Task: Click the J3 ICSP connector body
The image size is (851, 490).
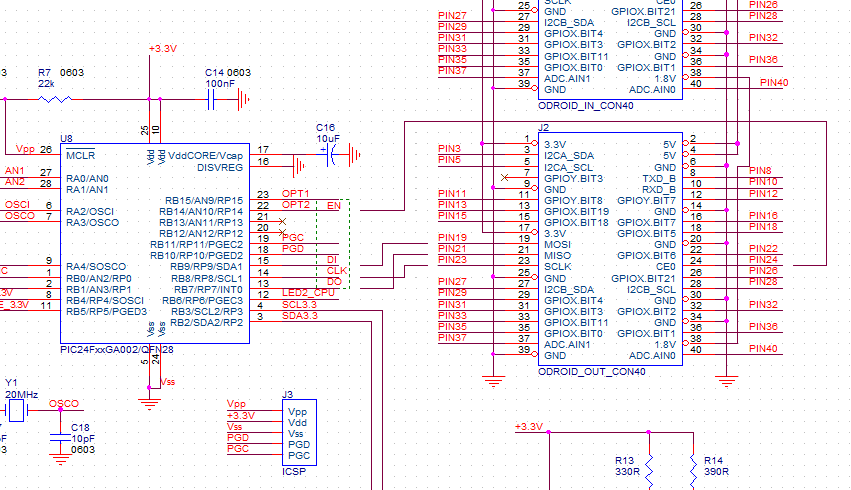Action: click(299, 432)
